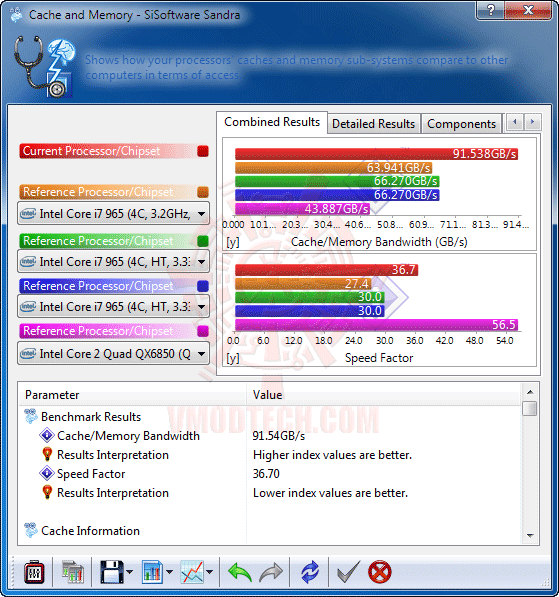Click the results list scrollbar thumb

pyautogui.click(x=530, y=409)
